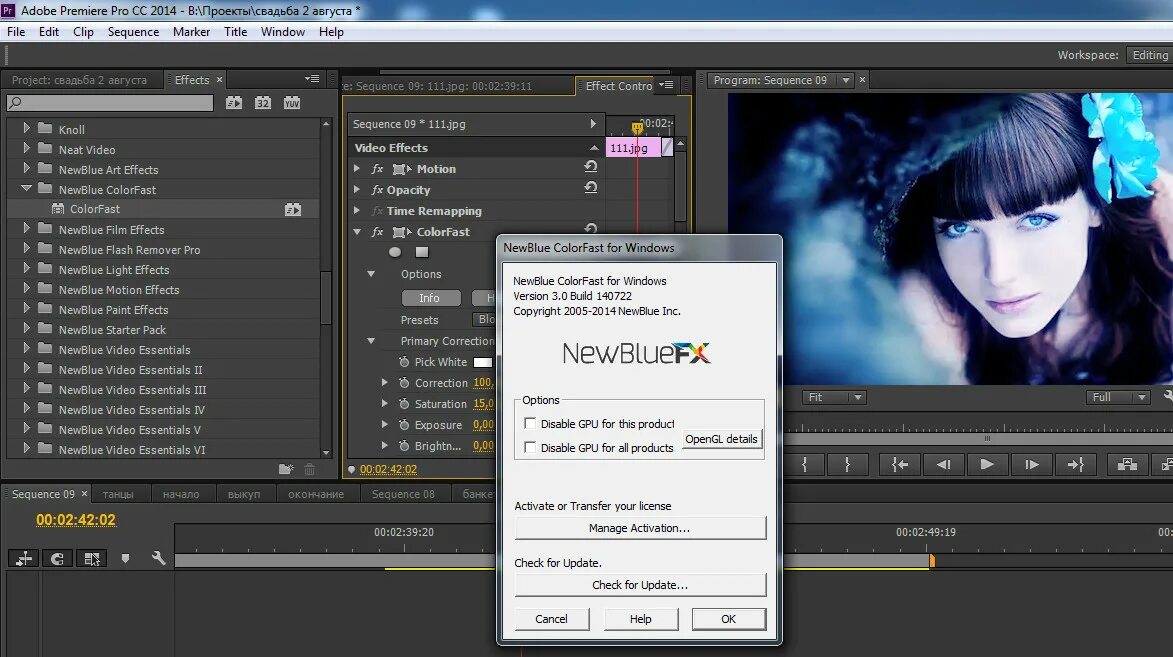The image size is (1173, 657).
Task: Expand the Neat Video folder
Action: click(26, 148)
